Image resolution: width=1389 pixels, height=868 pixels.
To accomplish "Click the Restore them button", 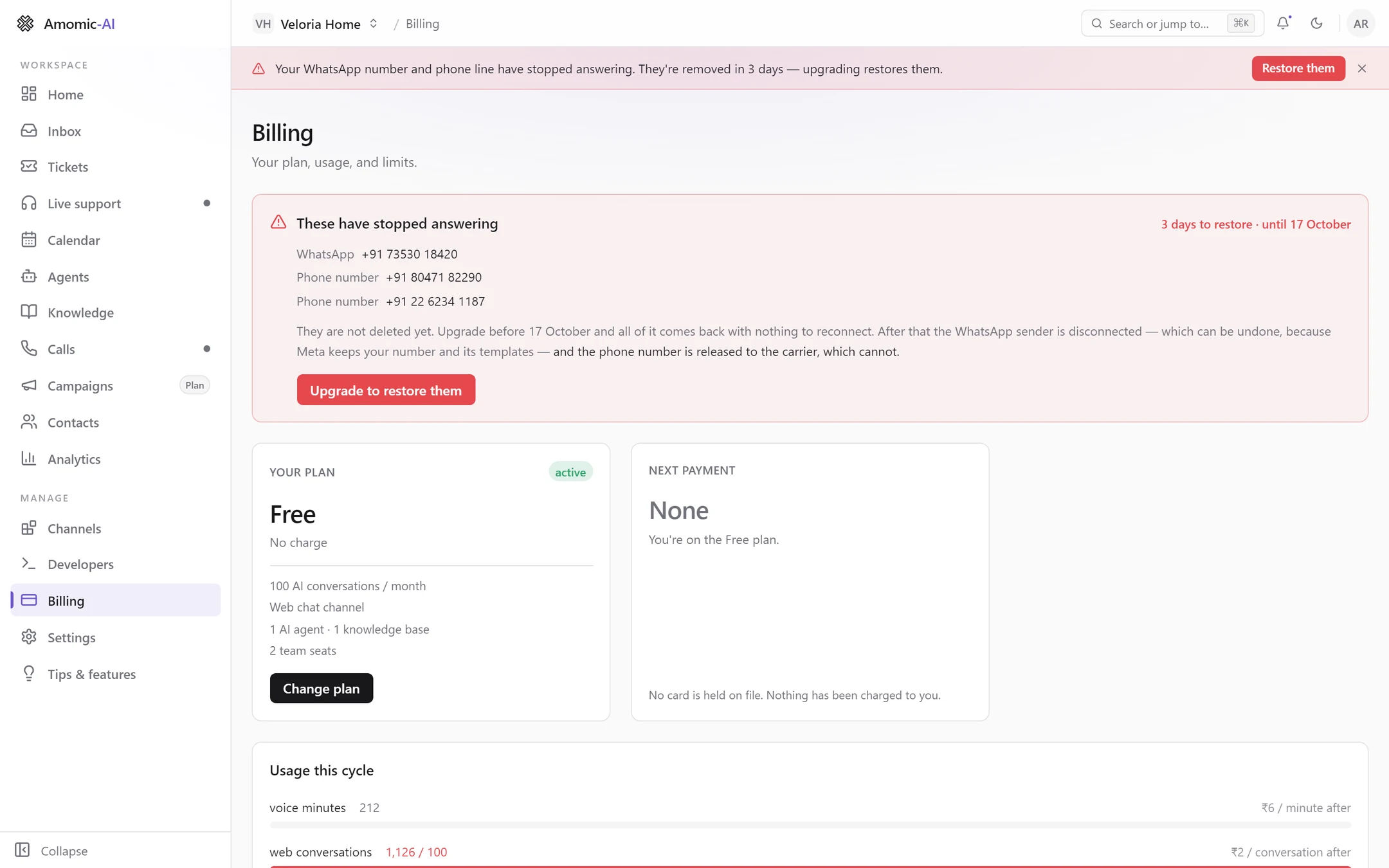I will click(x=1298, y=68).
